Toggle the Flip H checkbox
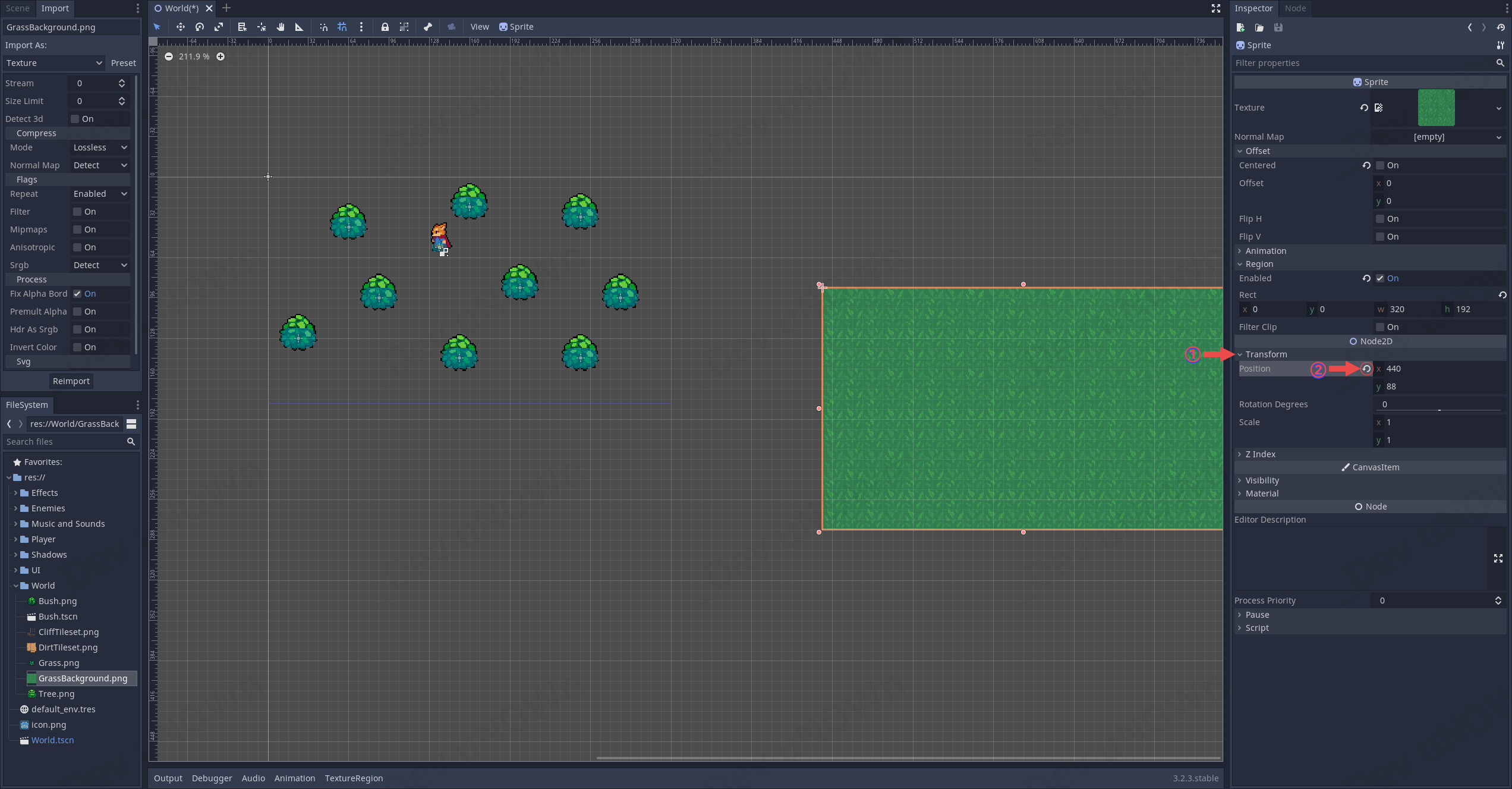 click(x=1380, y=219)
